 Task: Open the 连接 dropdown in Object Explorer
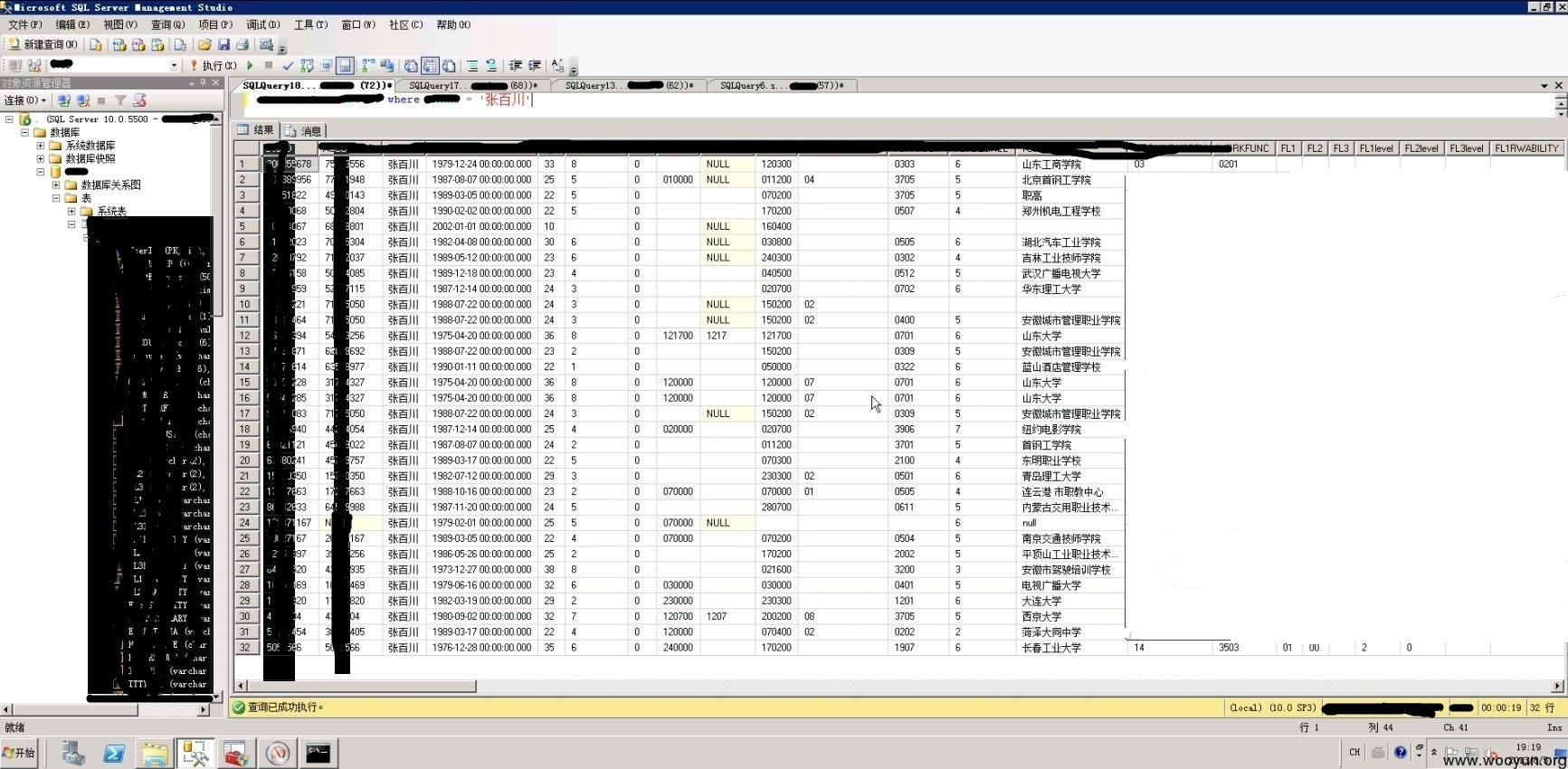coord(25,100)
